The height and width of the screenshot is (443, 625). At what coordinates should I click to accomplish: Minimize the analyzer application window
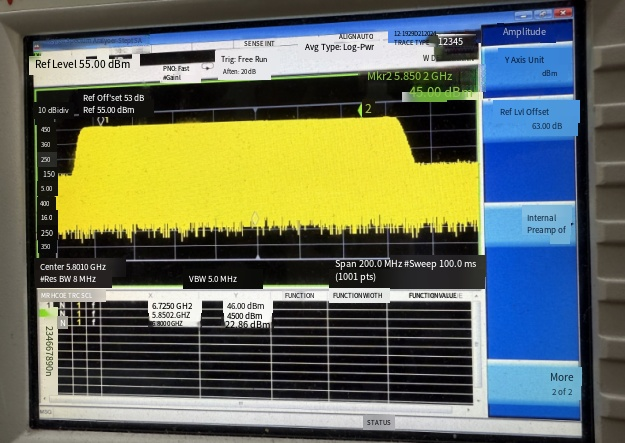point(523,15)
